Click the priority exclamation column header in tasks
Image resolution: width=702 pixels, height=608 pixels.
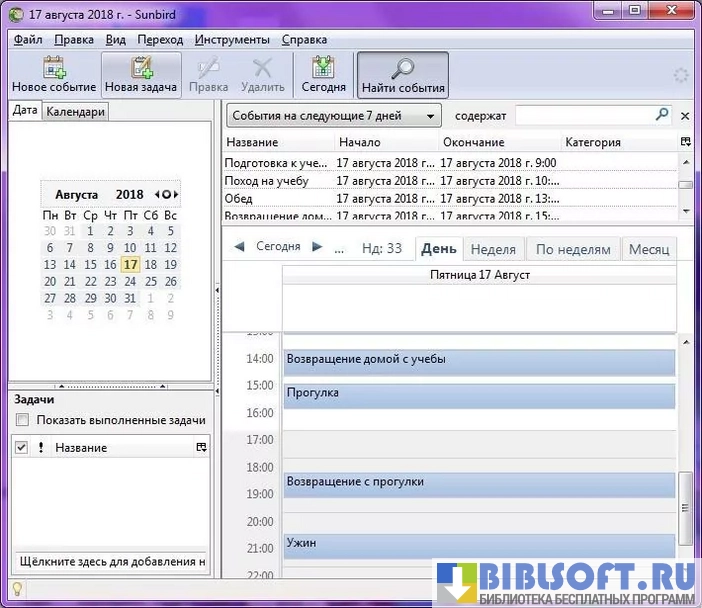[41, 448]
